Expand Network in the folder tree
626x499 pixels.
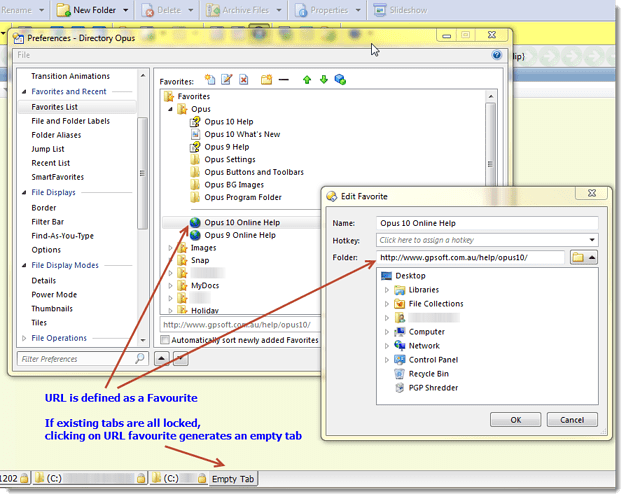pos(386,346)
